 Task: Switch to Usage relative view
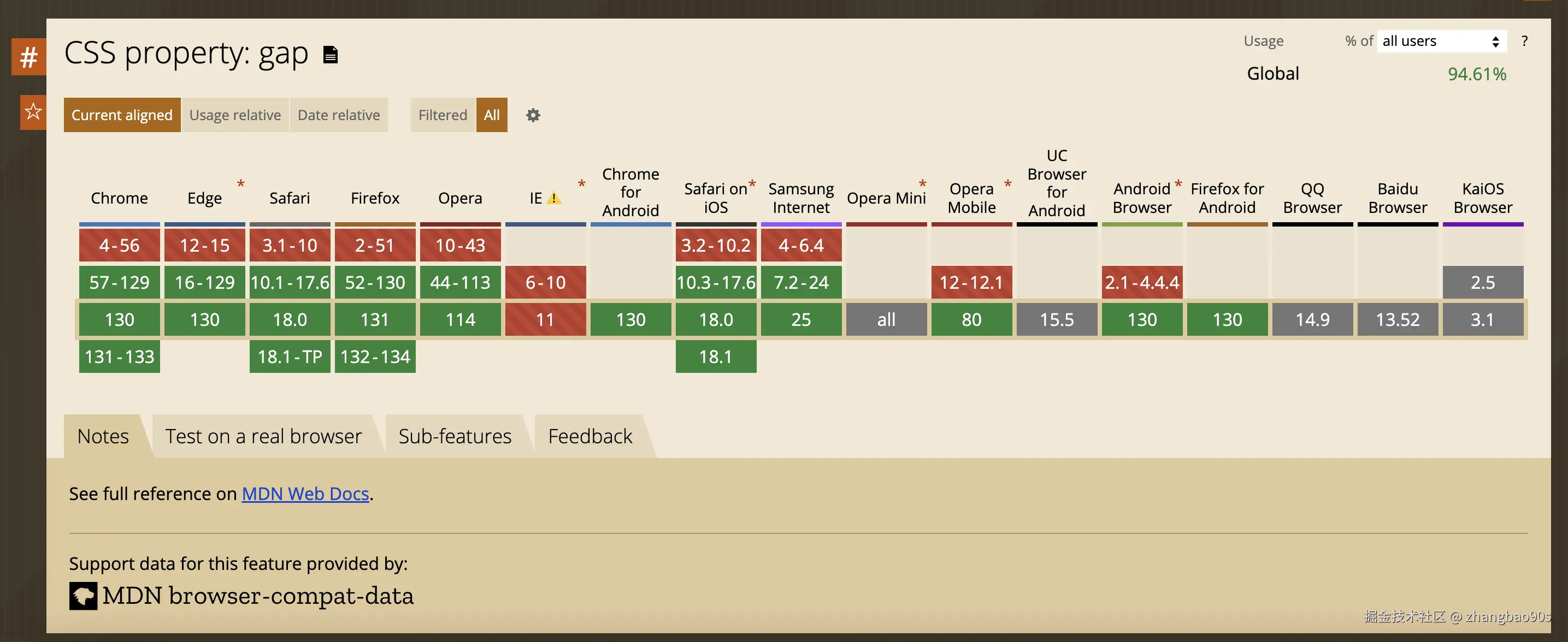pyautogui.click(x=235, y=115)
